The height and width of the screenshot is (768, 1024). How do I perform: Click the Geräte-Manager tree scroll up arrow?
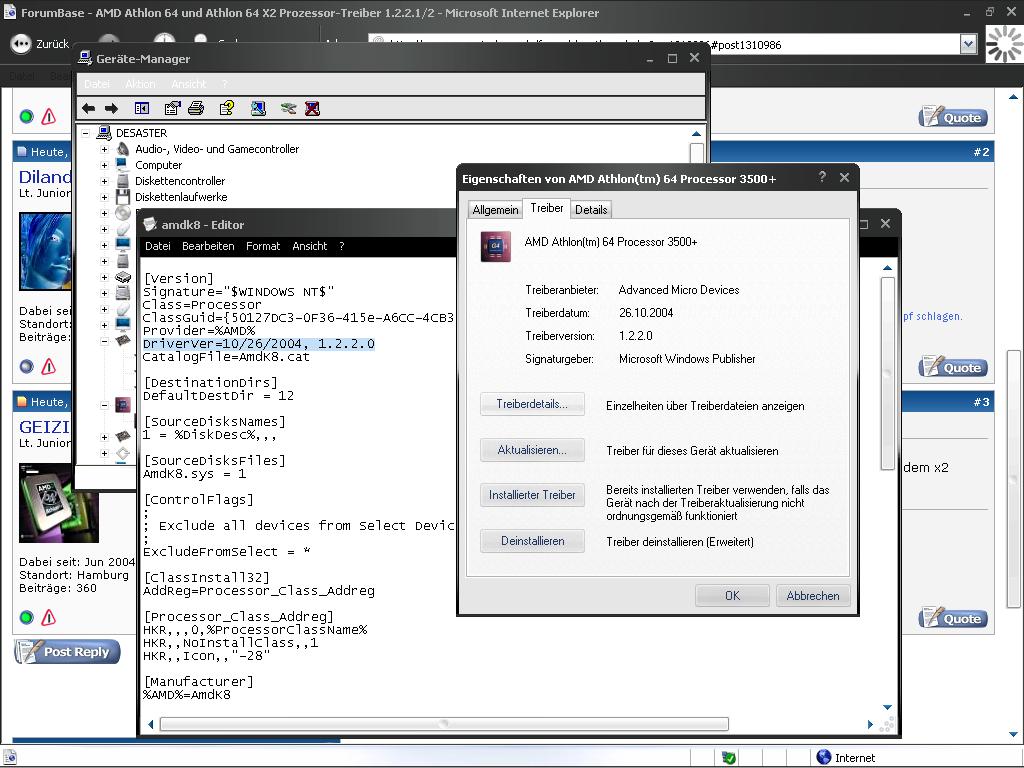coord(696,134)
